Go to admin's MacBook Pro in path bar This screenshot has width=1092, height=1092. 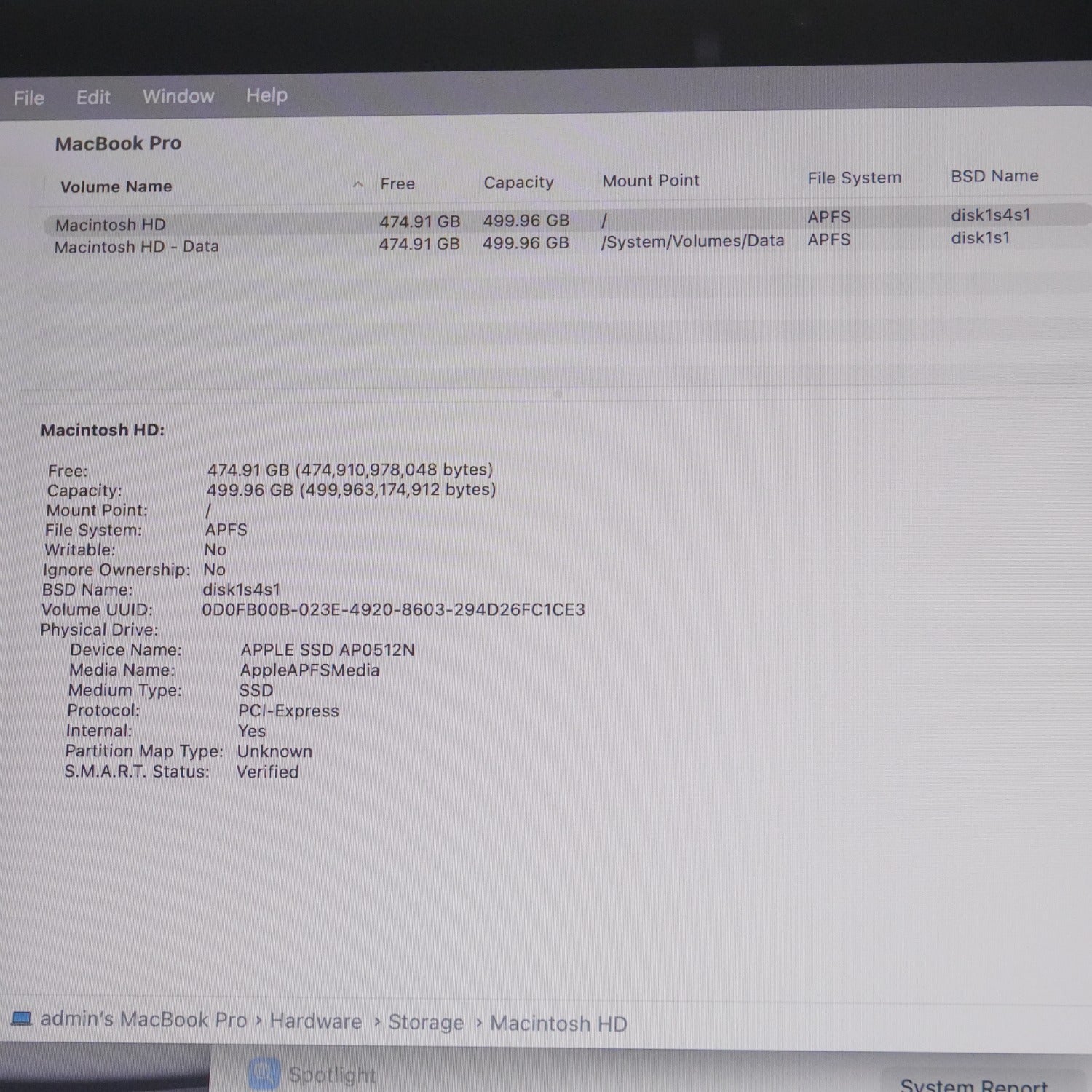(143, 1019)
